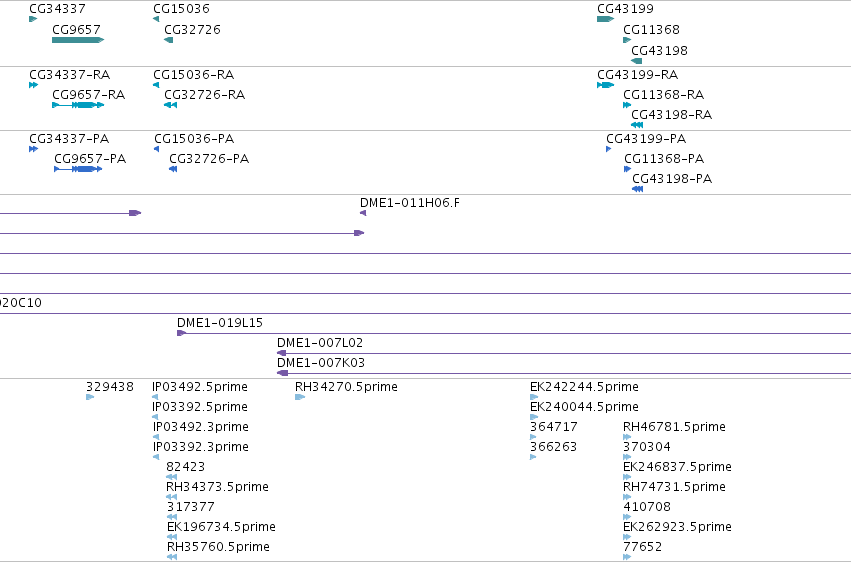Screen dimensions: 851x562
Task: Open EST label 370304
Action: [x=647, y=447]
